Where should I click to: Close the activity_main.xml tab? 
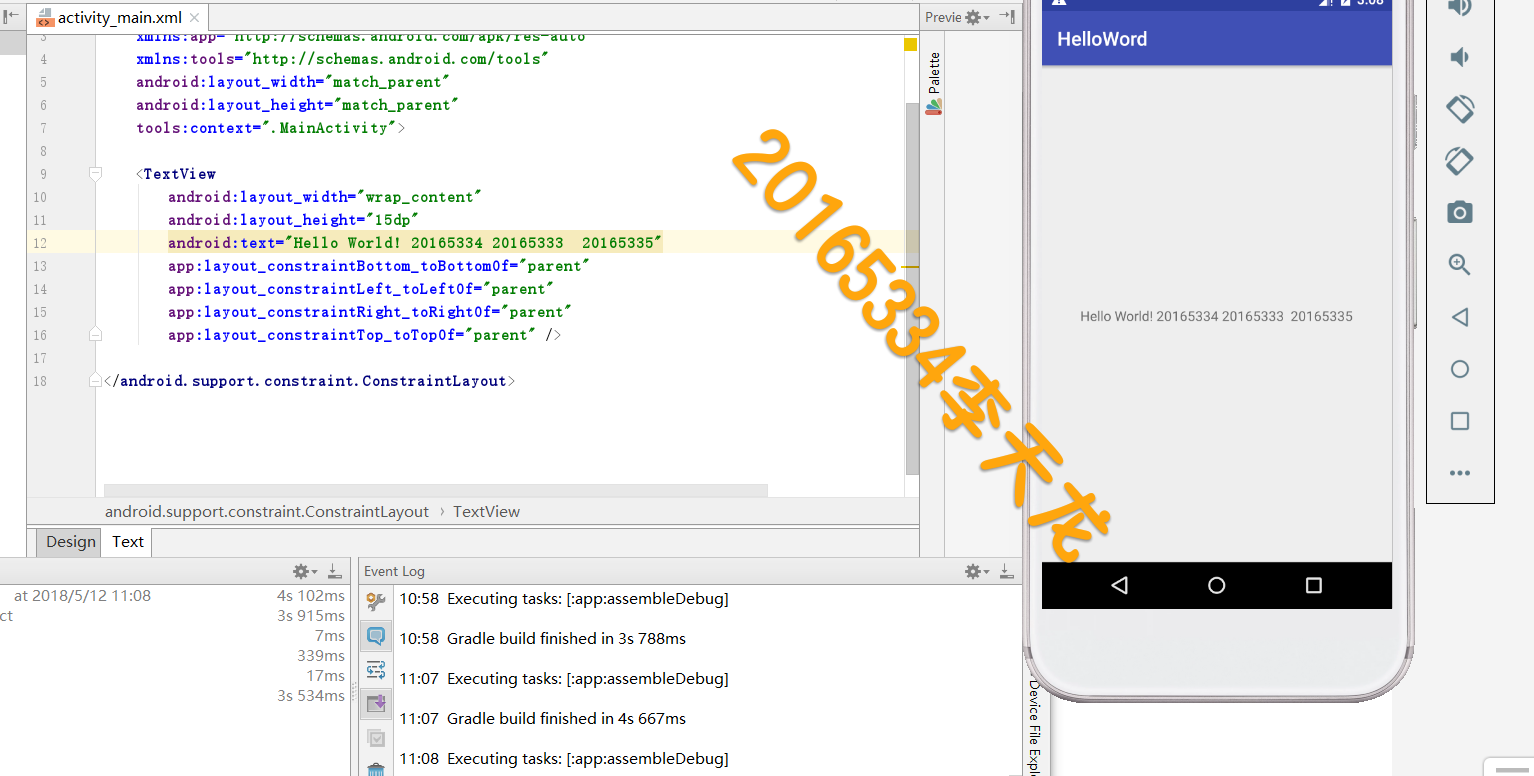click(x=194, y=18)
